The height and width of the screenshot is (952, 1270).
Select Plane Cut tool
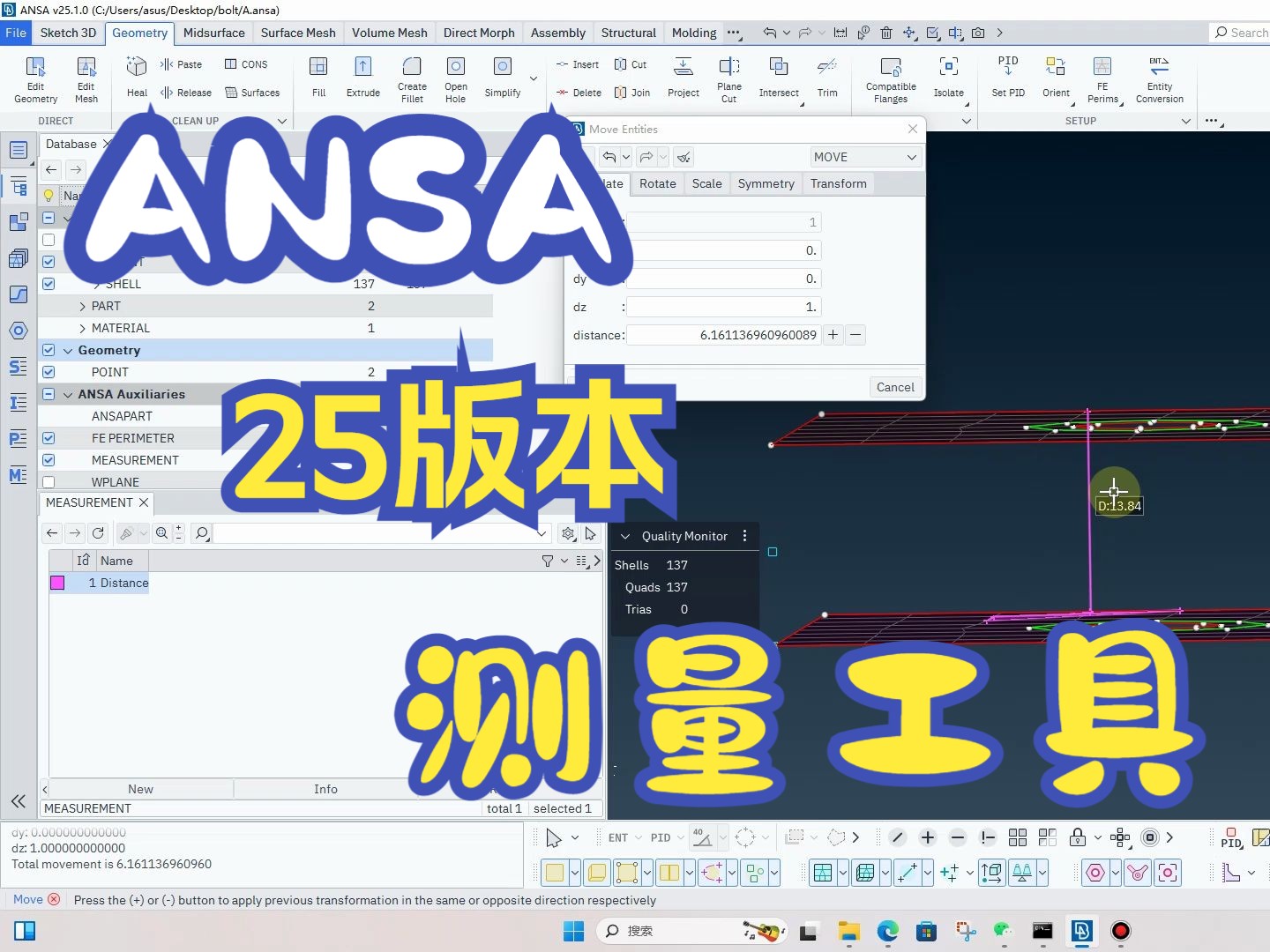pyautogui.click(x=729, y=79)
